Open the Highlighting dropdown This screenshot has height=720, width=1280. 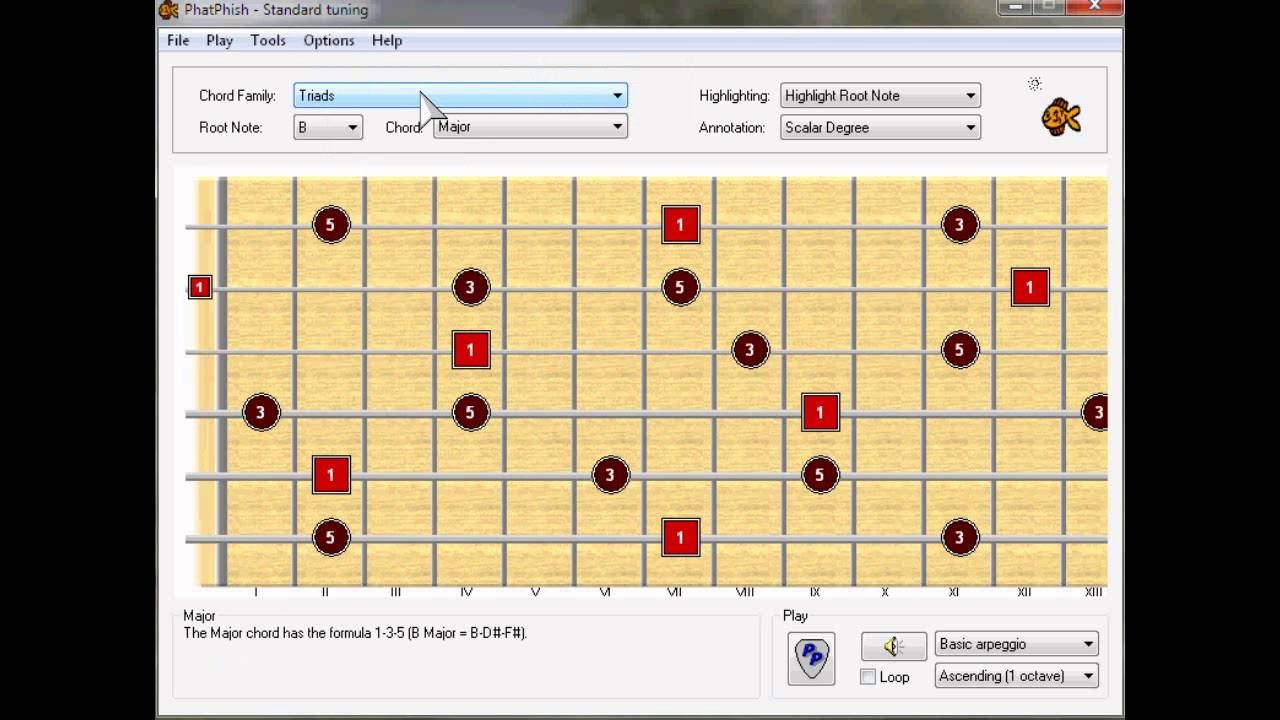coord(880,96)
